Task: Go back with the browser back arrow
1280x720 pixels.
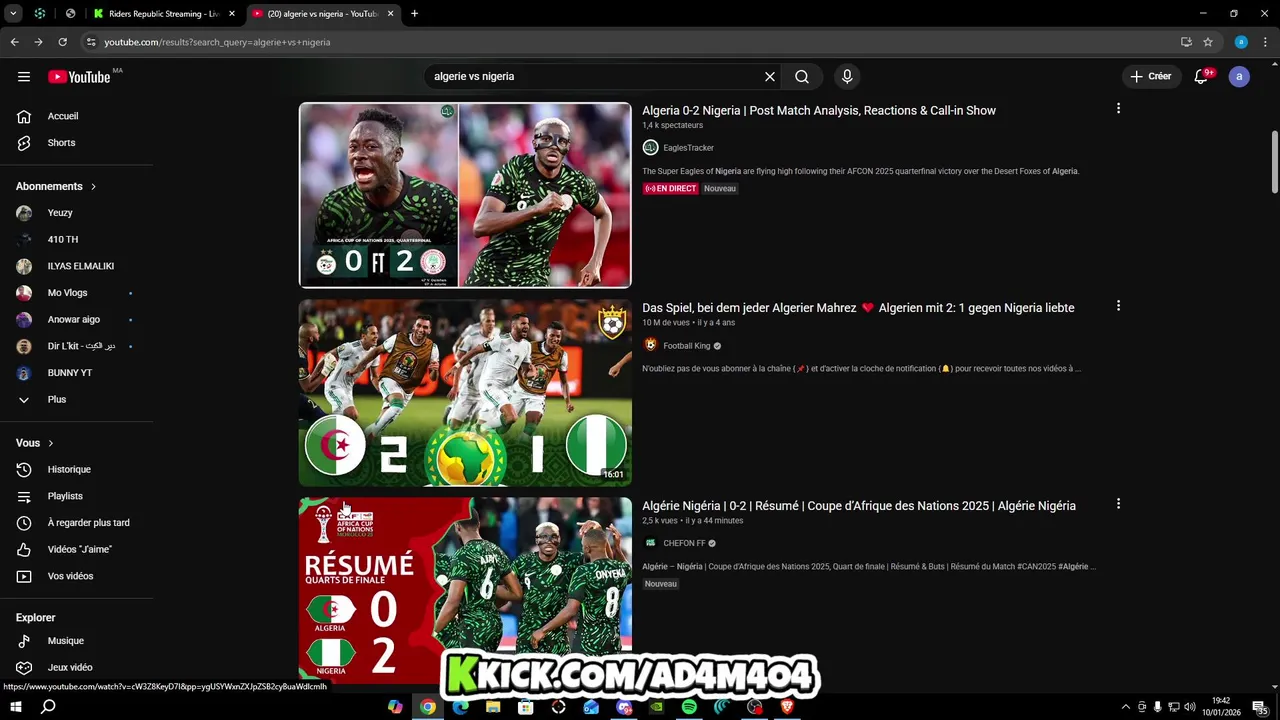Action: coord(14,42)
